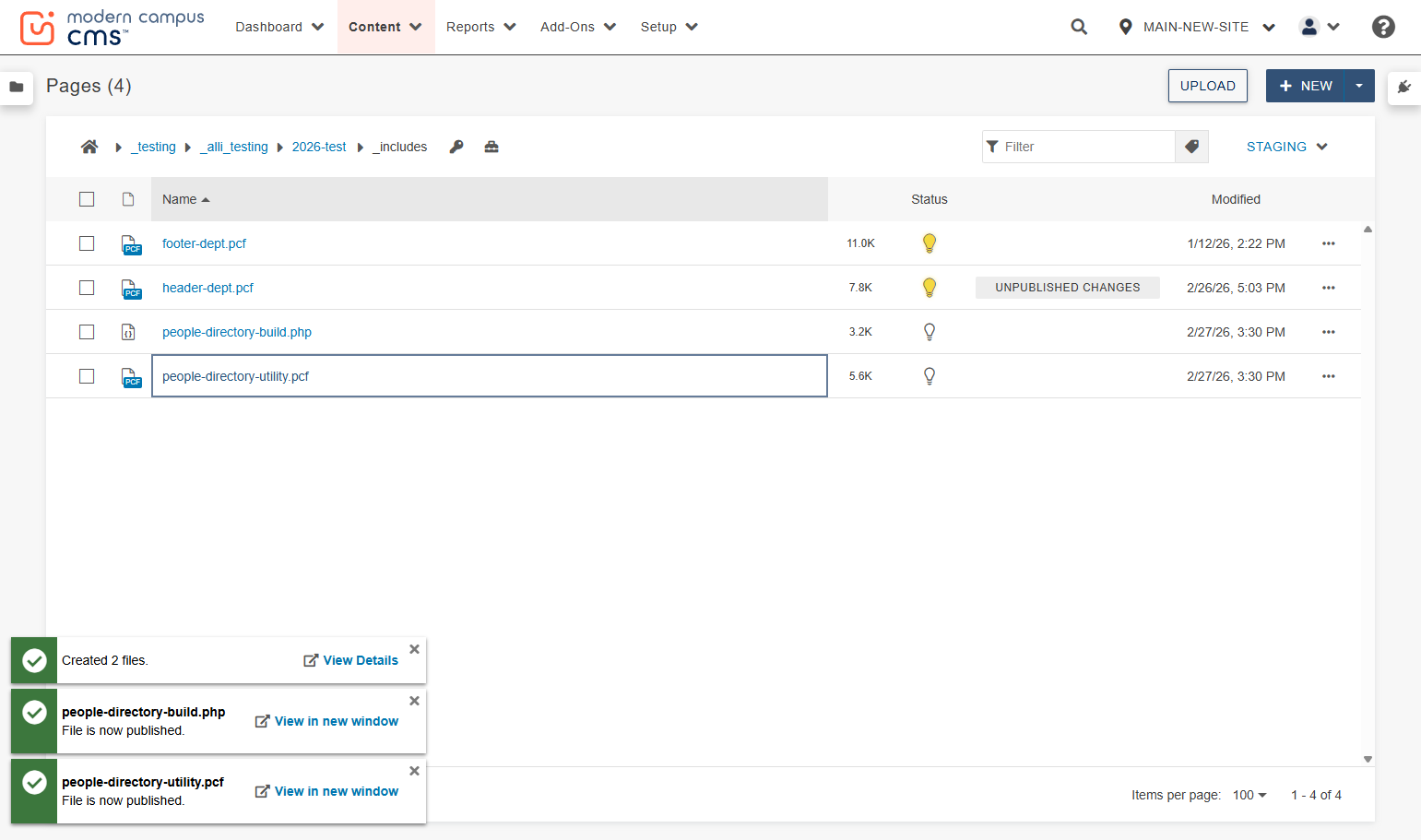This screenshot has height=840, width=1421.
Task: Click the Status column header
Action: coord(930,199)
